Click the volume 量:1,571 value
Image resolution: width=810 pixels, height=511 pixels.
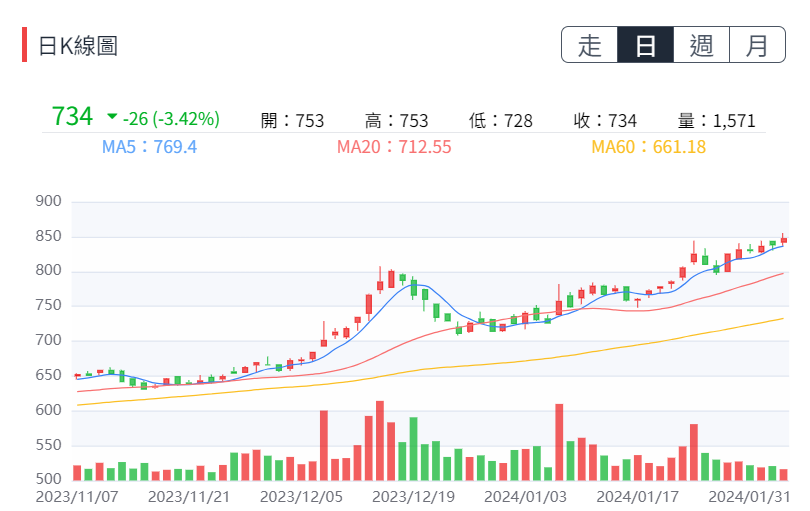716,121
